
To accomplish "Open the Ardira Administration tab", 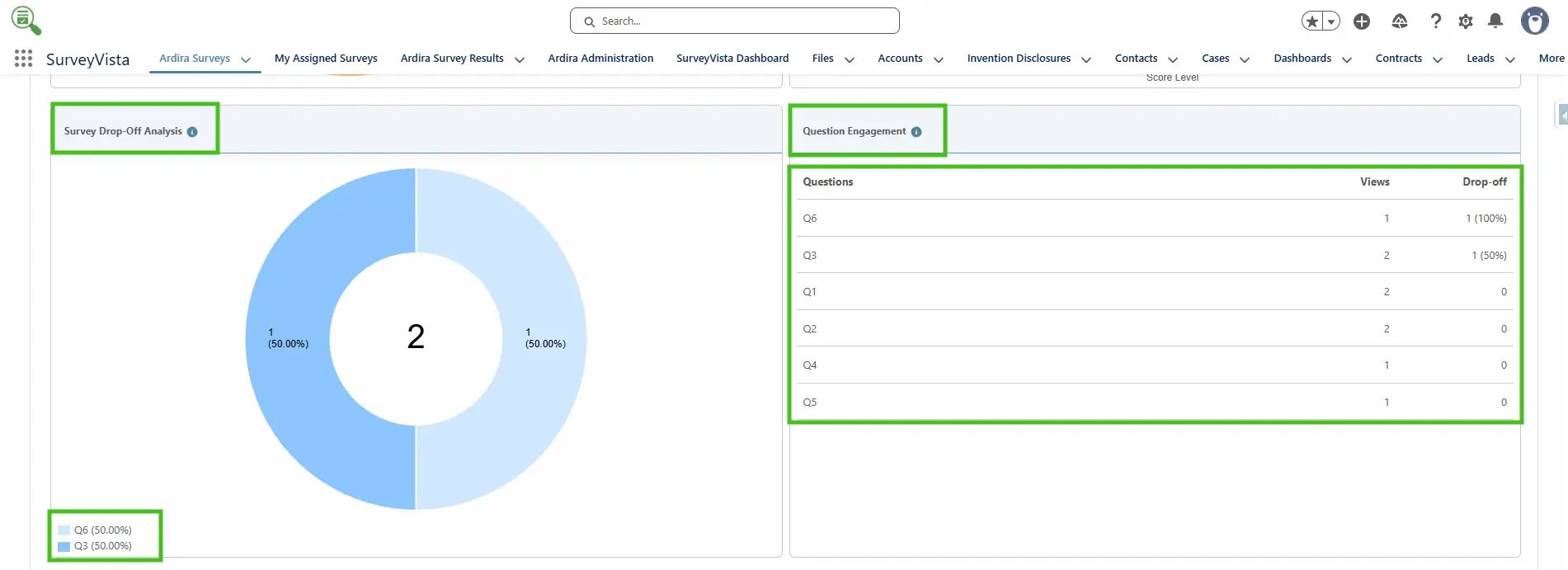I will click(x=600, y=59).
